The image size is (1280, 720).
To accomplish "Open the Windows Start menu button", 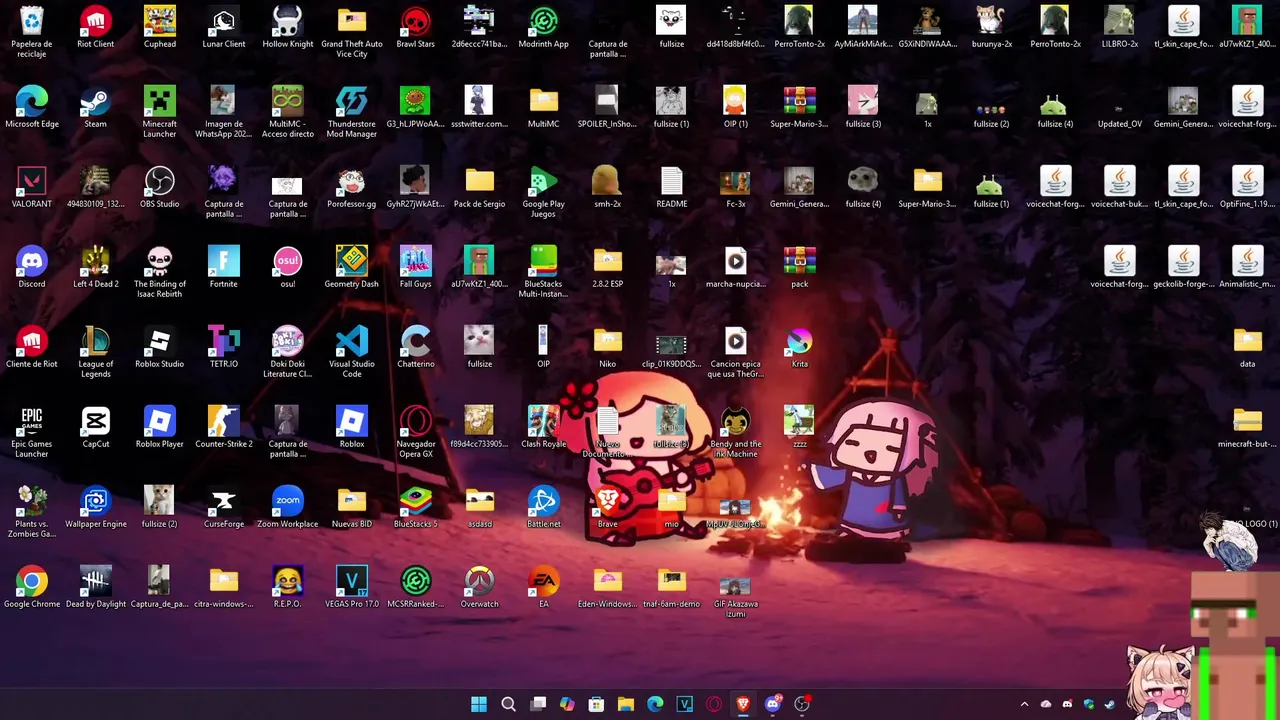I will click(x=479, y=704).
